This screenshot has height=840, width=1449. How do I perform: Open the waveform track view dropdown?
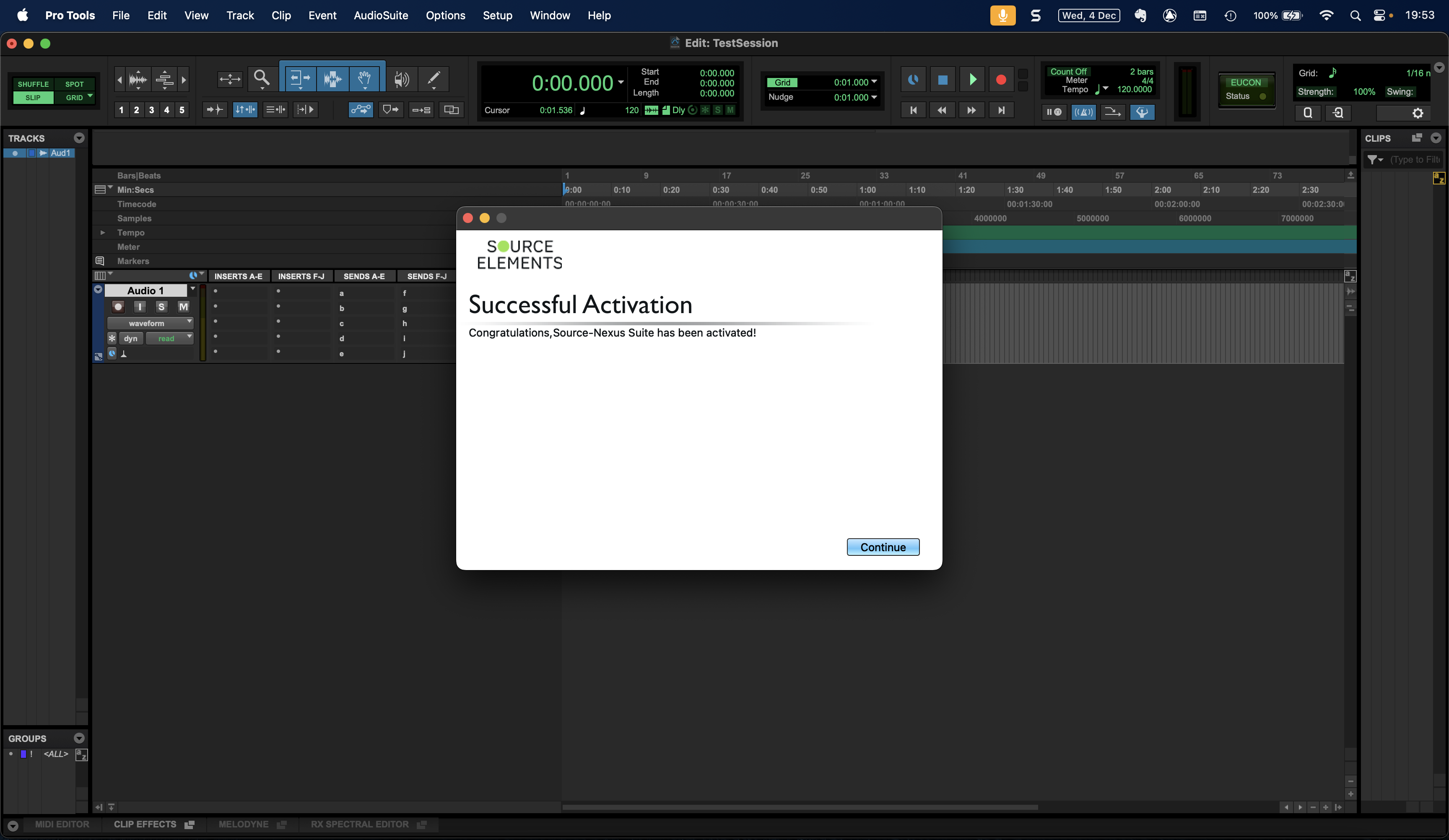click(x=150, y=323)
